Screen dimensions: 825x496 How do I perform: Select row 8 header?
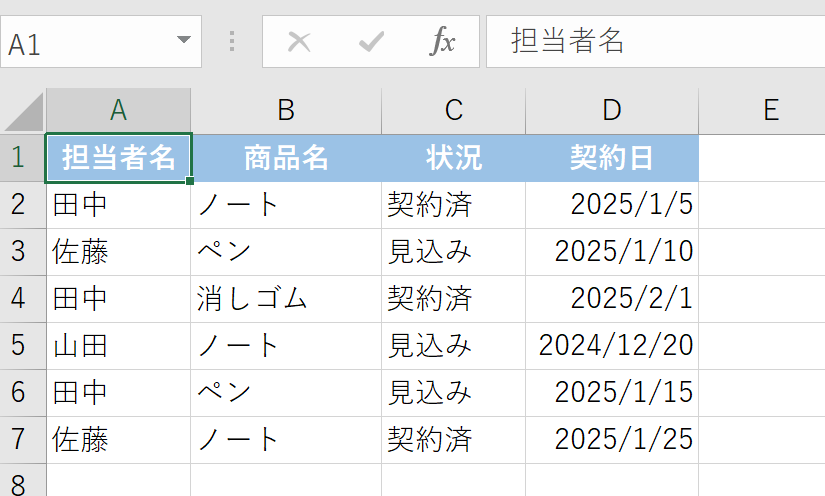pyautogui.click(x=23, y=481)
